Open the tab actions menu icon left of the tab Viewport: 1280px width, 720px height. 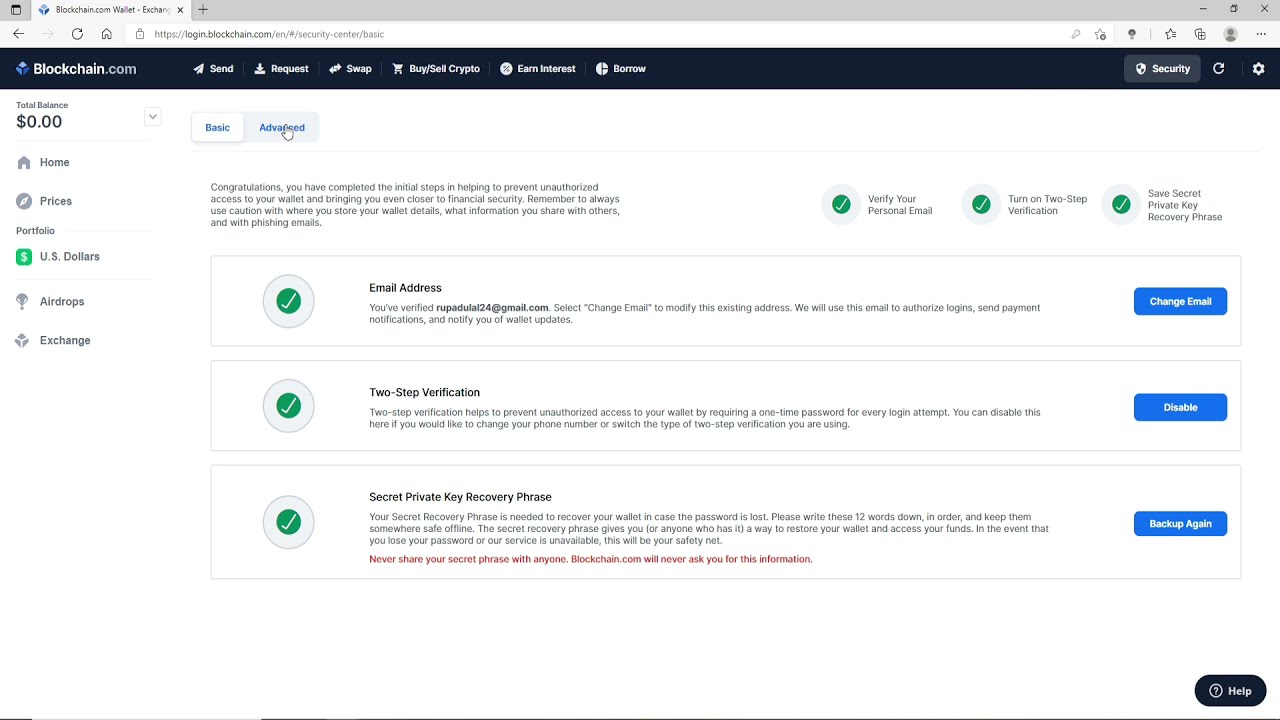click(x=15, y=10)
